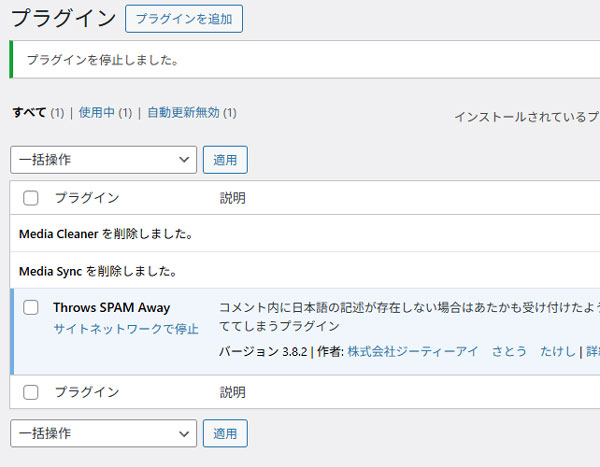Click the Media Cleaner を削除しました message
The width and height of the screenshot is (600, 467).
105,234
